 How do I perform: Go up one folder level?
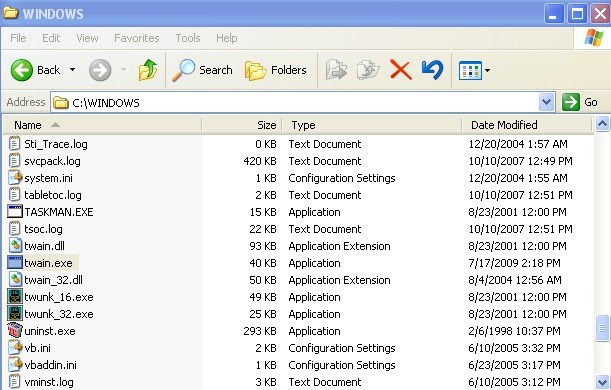[148, 70]
